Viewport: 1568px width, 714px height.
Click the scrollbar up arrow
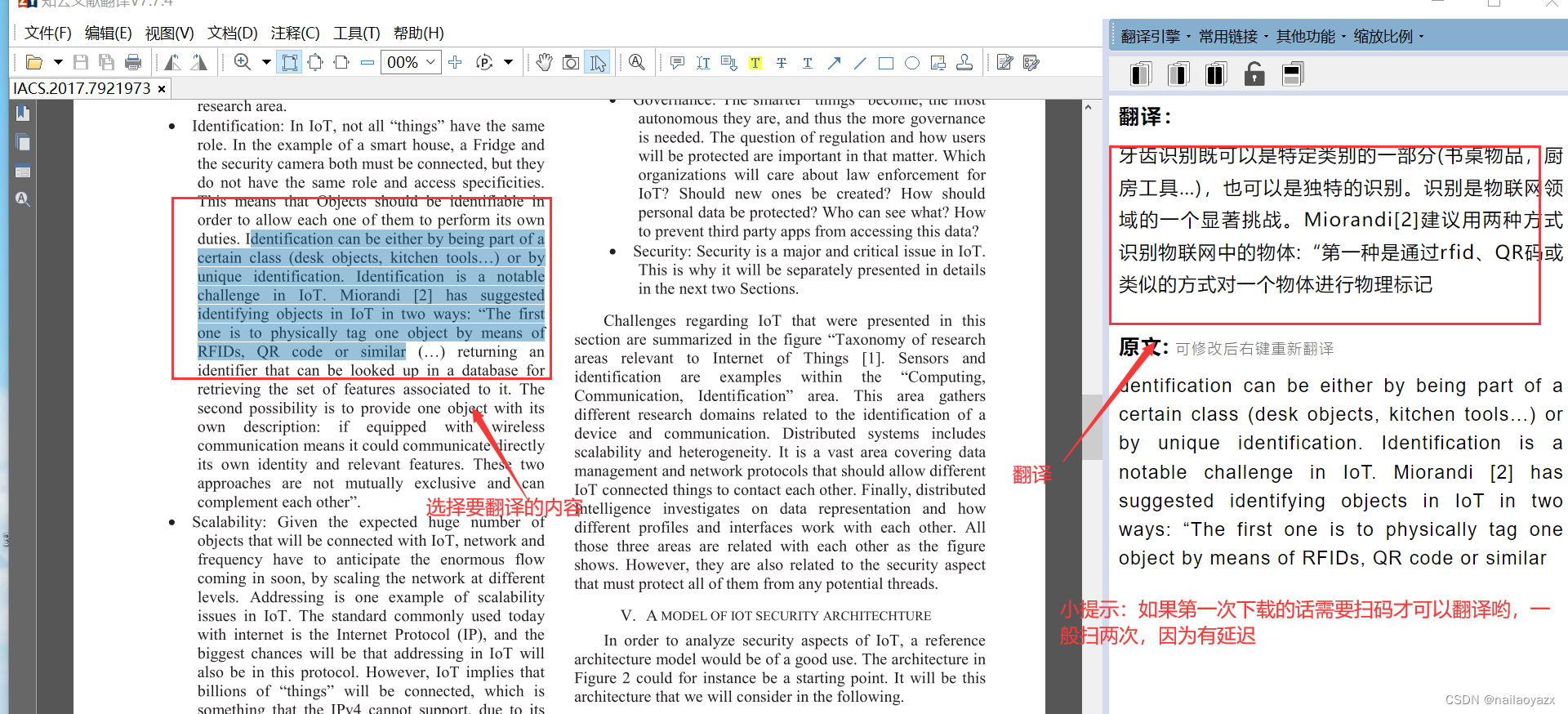tap(1088, 107)
